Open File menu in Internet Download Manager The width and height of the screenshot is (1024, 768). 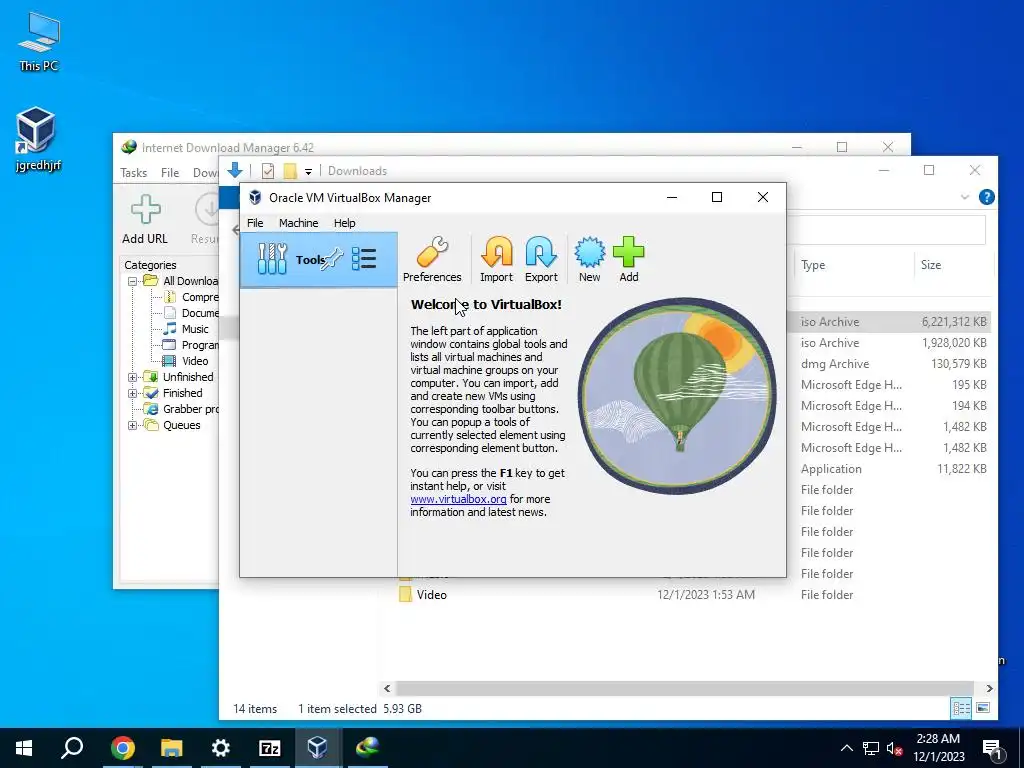click(170, 172)
